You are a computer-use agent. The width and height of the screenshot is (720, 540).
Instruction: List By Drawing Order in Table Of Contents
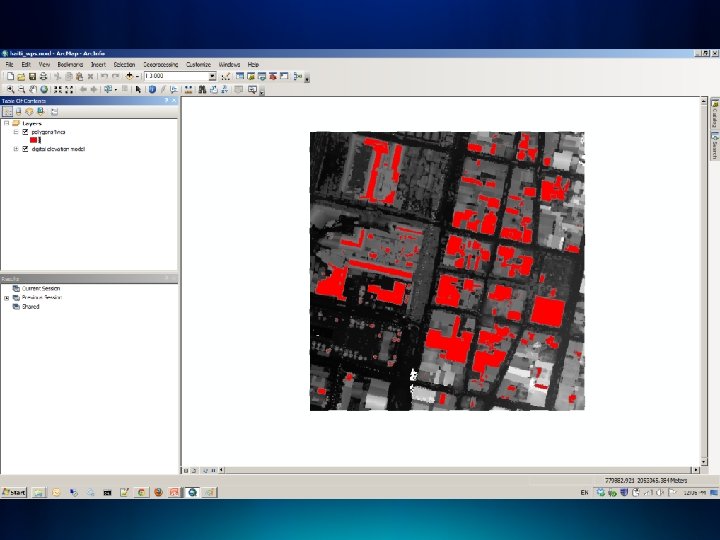[x=7, y=112]
